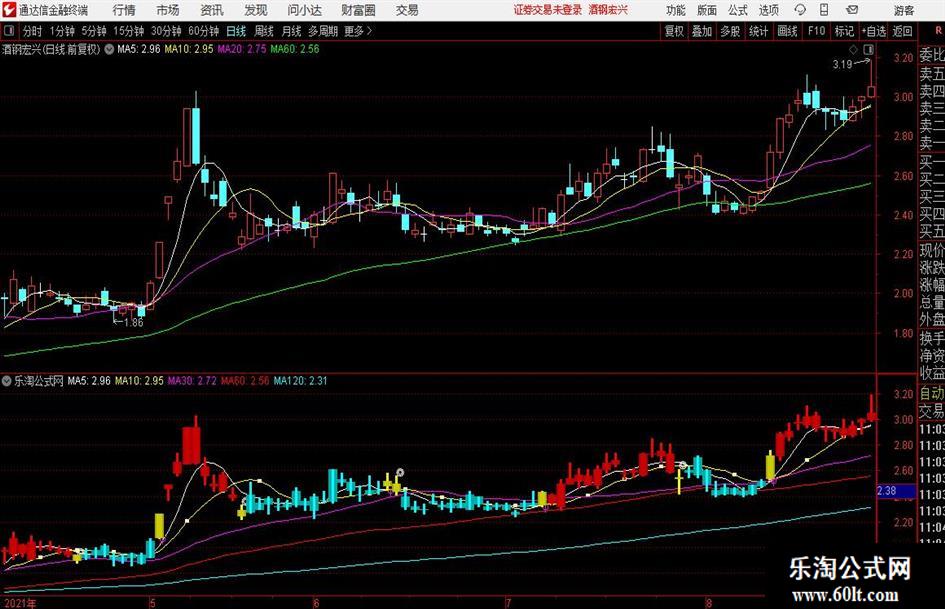Open the 问小达 menu
This screenshot has height=609, width=945.
305,10
